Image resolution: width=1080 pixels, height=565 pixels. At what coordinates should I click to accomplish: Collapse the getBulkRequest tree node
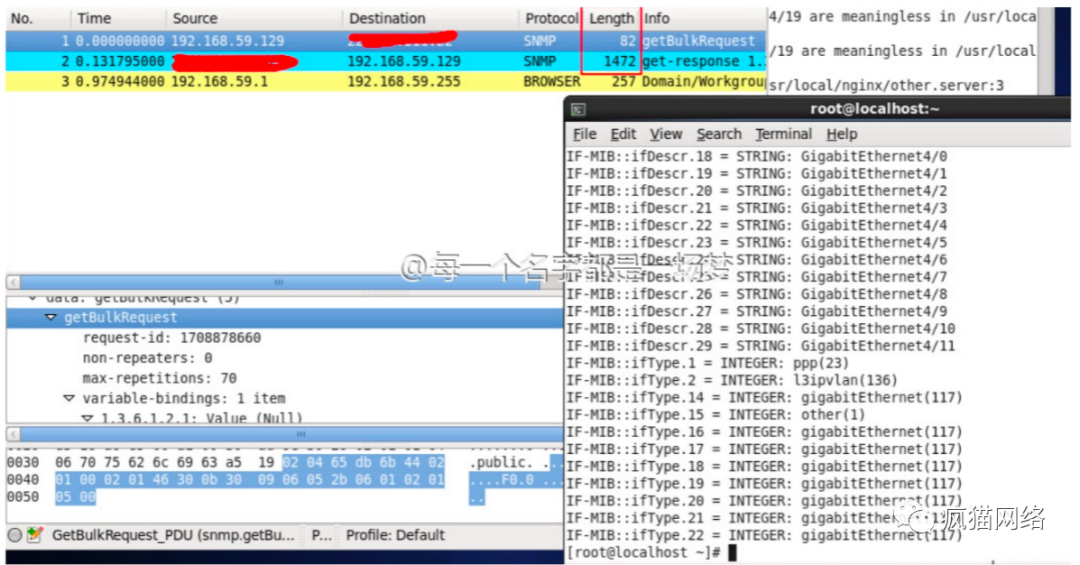(51, 317)
